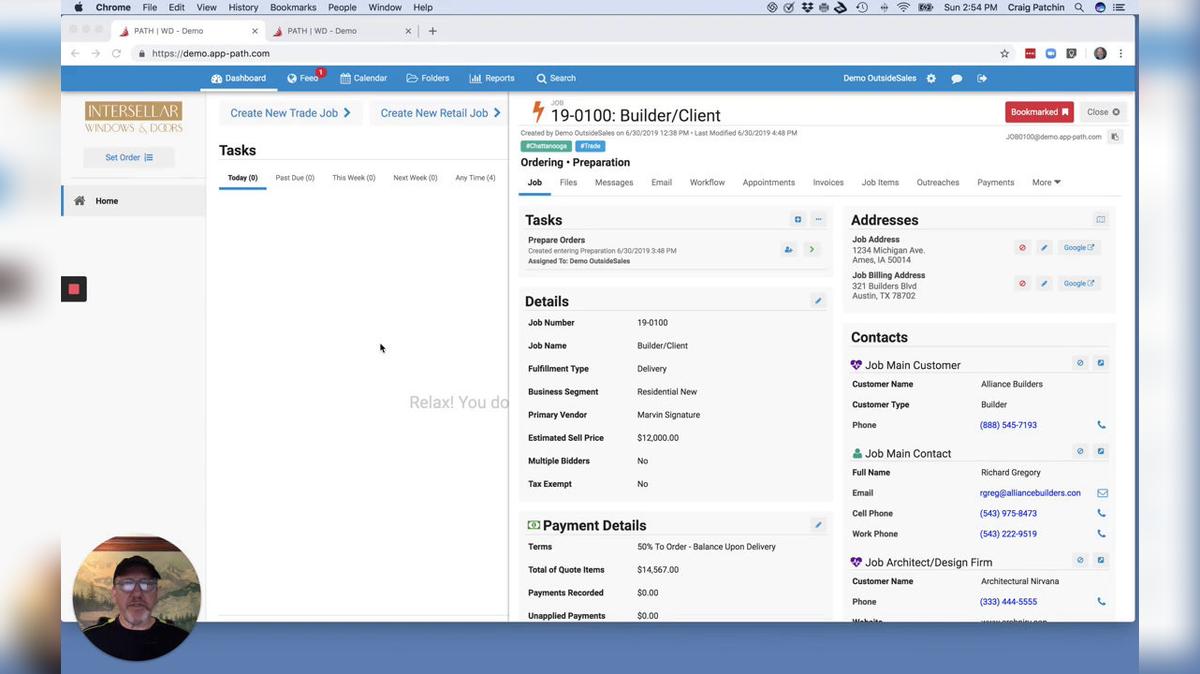Click phone icon beside (888) 545-7193

[x=1102, y=425]
